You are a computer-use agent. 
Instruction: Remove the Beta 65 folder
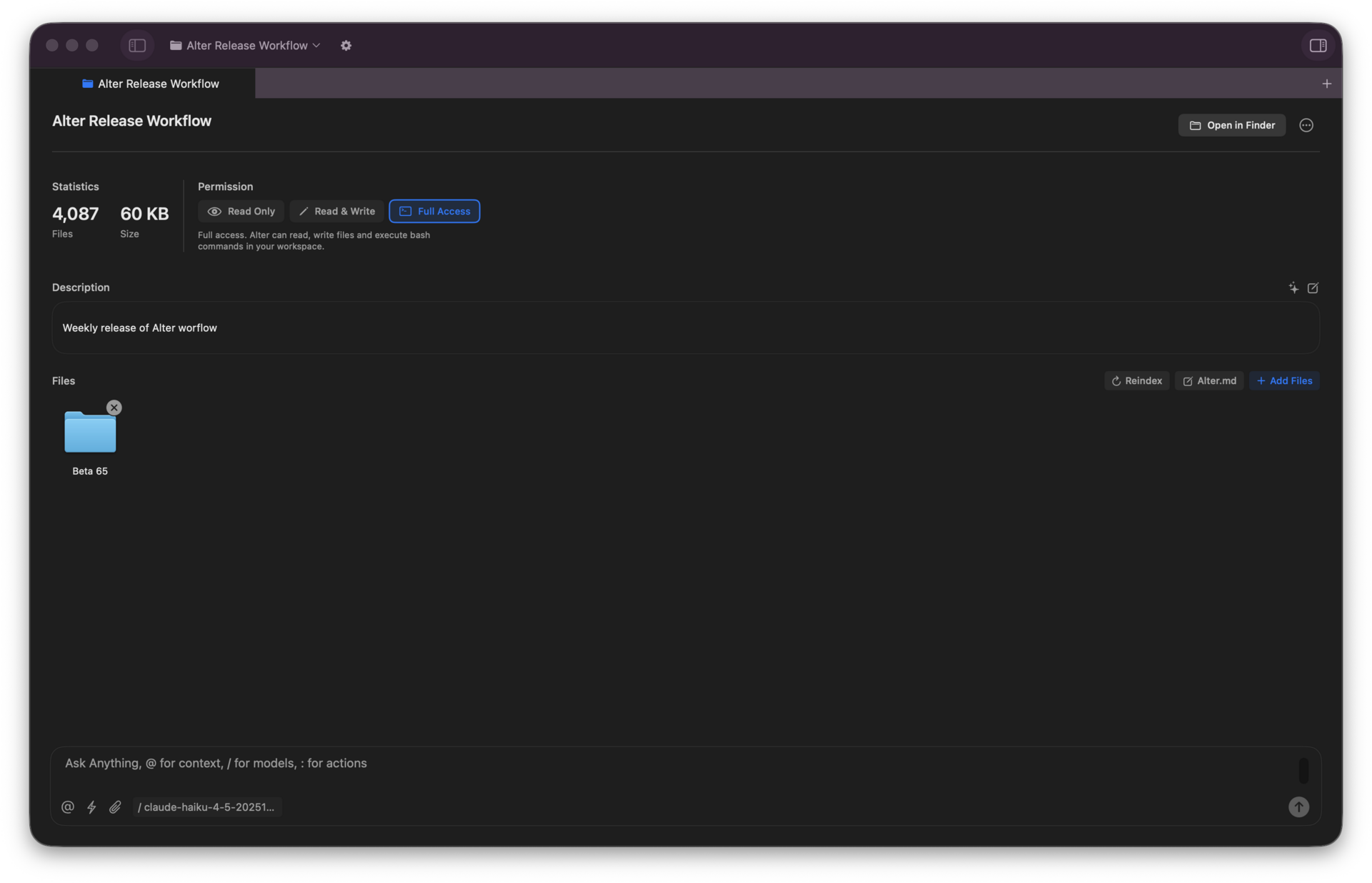114,408
